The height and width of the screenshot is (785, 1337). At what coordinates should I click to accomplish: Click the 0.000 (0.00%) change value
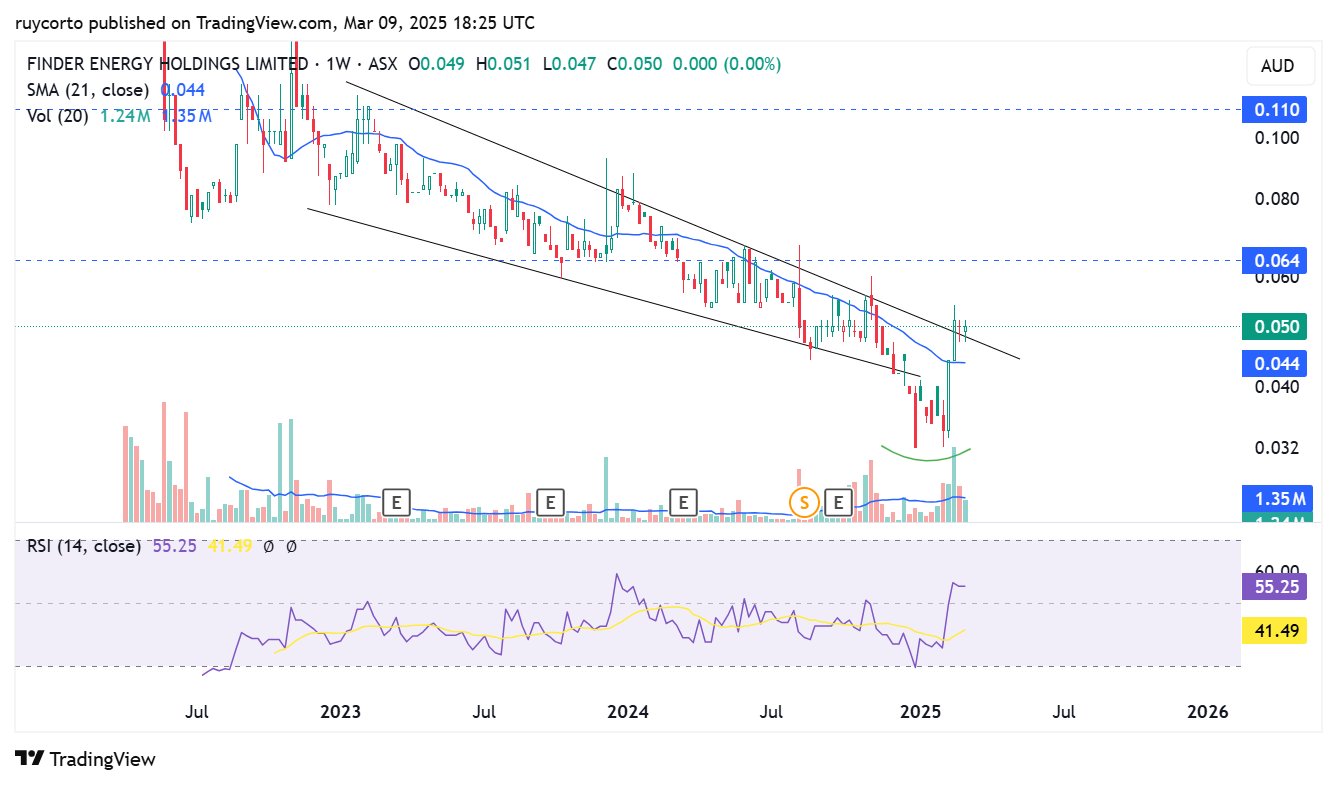point(726,64)
